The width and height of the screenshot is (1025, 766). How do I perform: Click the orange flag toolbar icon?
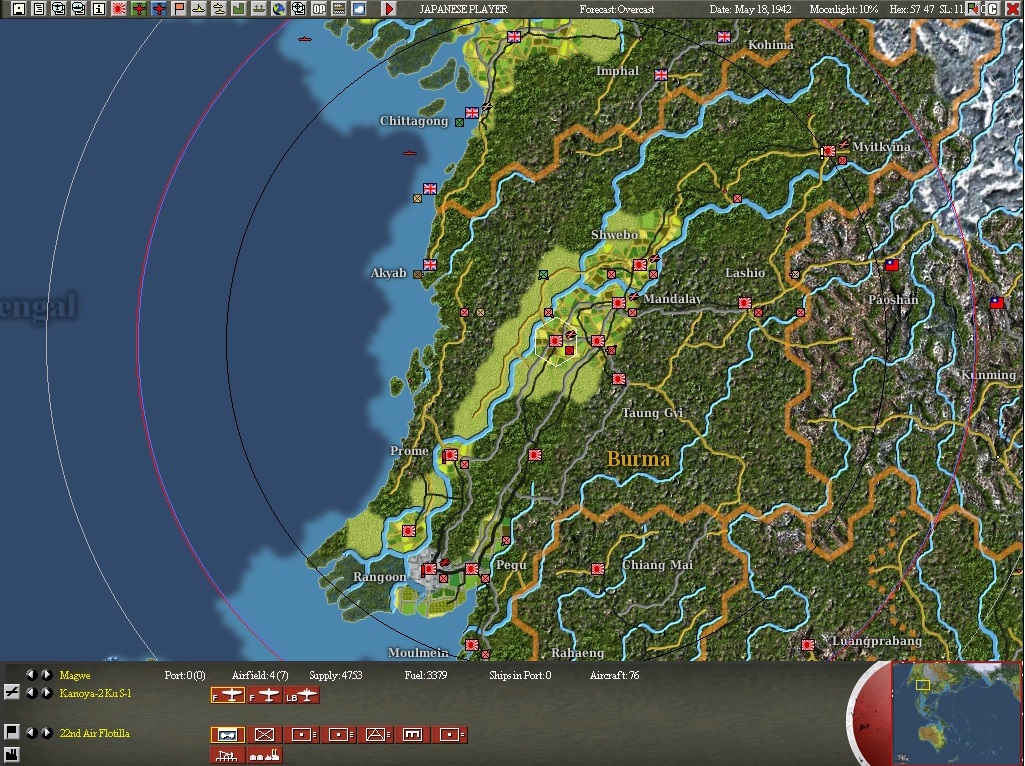(x=178, y=8)
